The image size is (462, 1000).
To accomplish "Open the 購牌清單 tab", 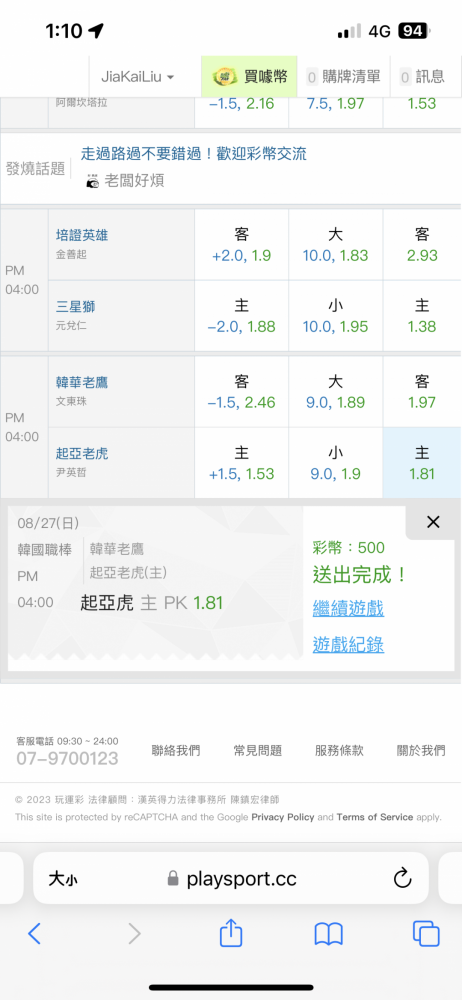I will 344,77.
